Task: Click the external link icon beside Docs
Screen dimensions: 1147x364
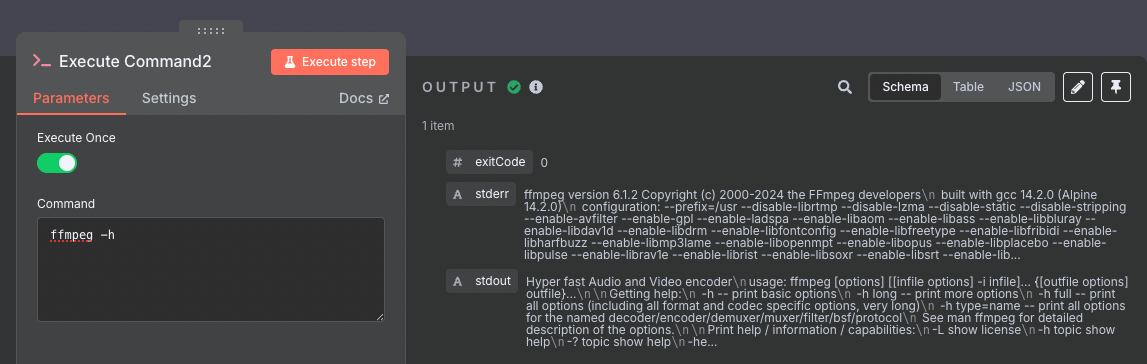Action: click(383, 99)
